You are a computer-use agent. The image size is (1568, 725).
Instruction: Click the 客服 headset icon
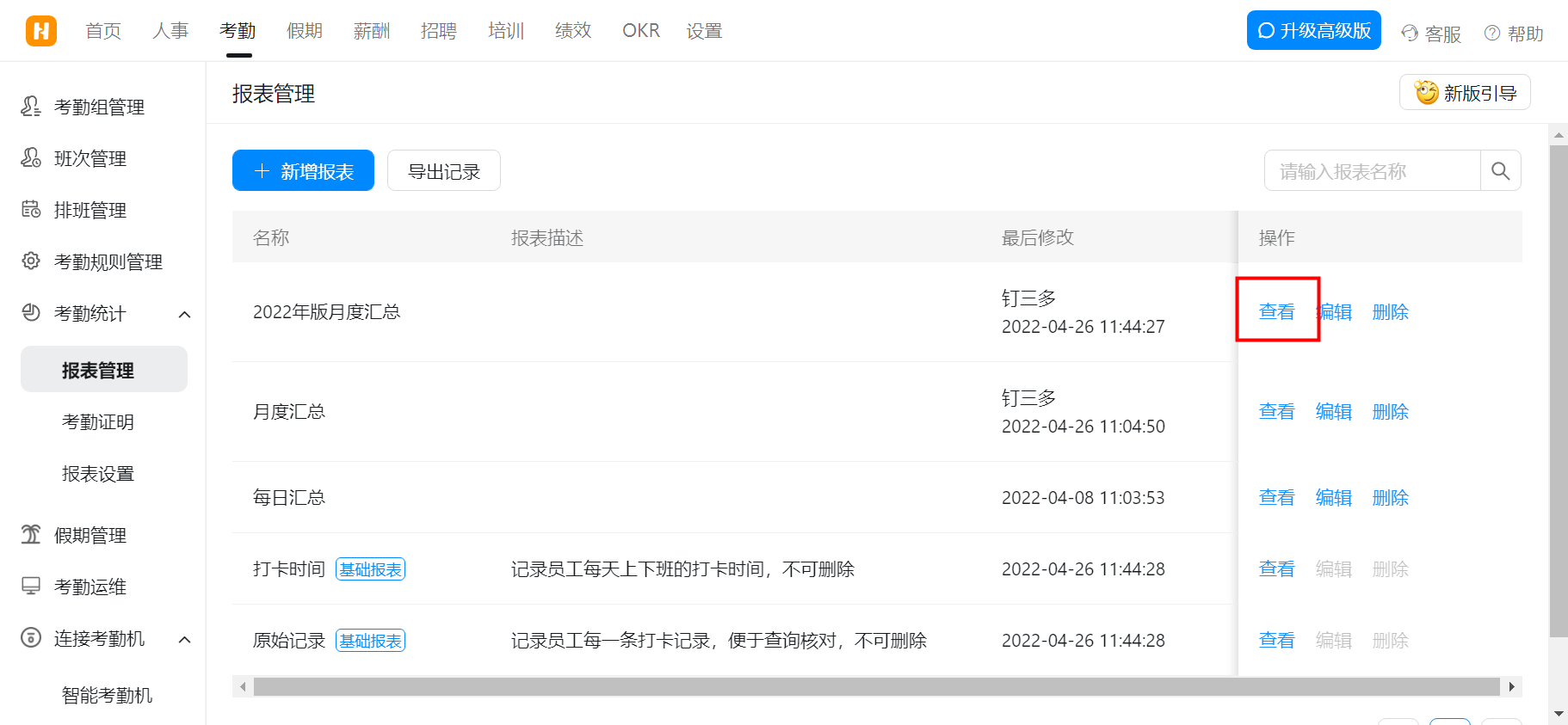(x=1410, y=34)
